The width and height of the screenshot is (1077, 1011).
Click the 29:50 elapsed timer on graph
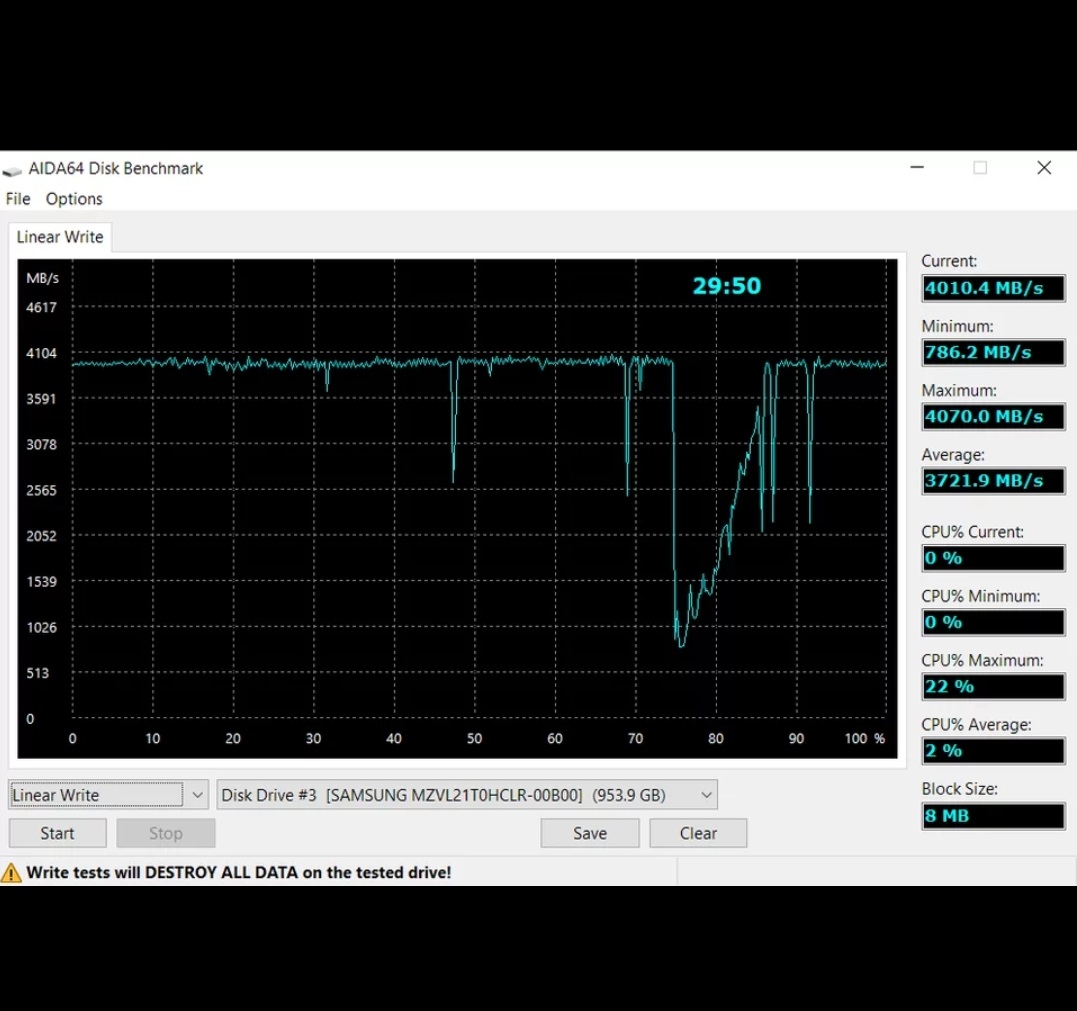tap(727, 286)
